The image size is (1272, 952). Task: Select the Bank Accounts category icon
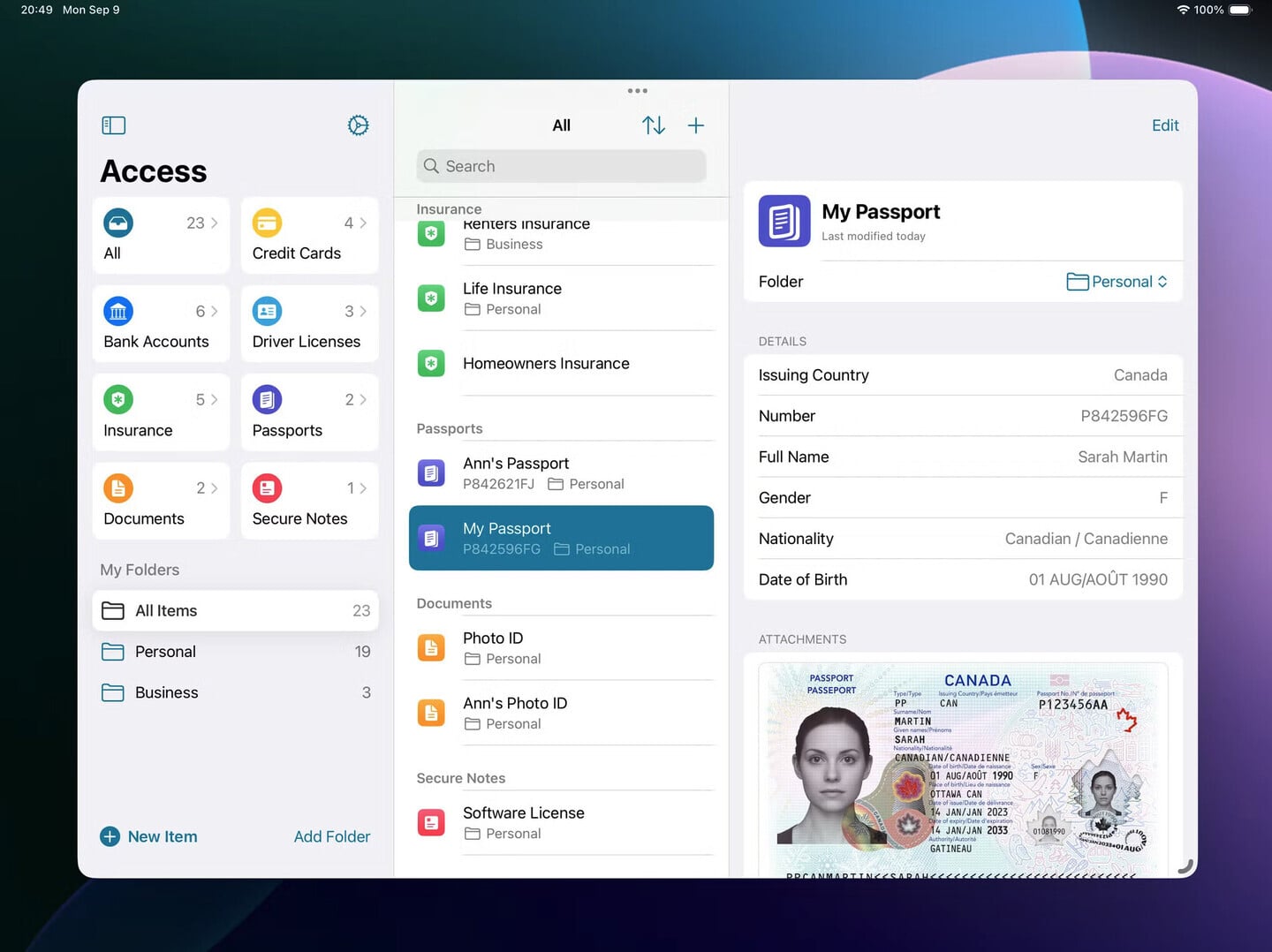coord(118,311)
